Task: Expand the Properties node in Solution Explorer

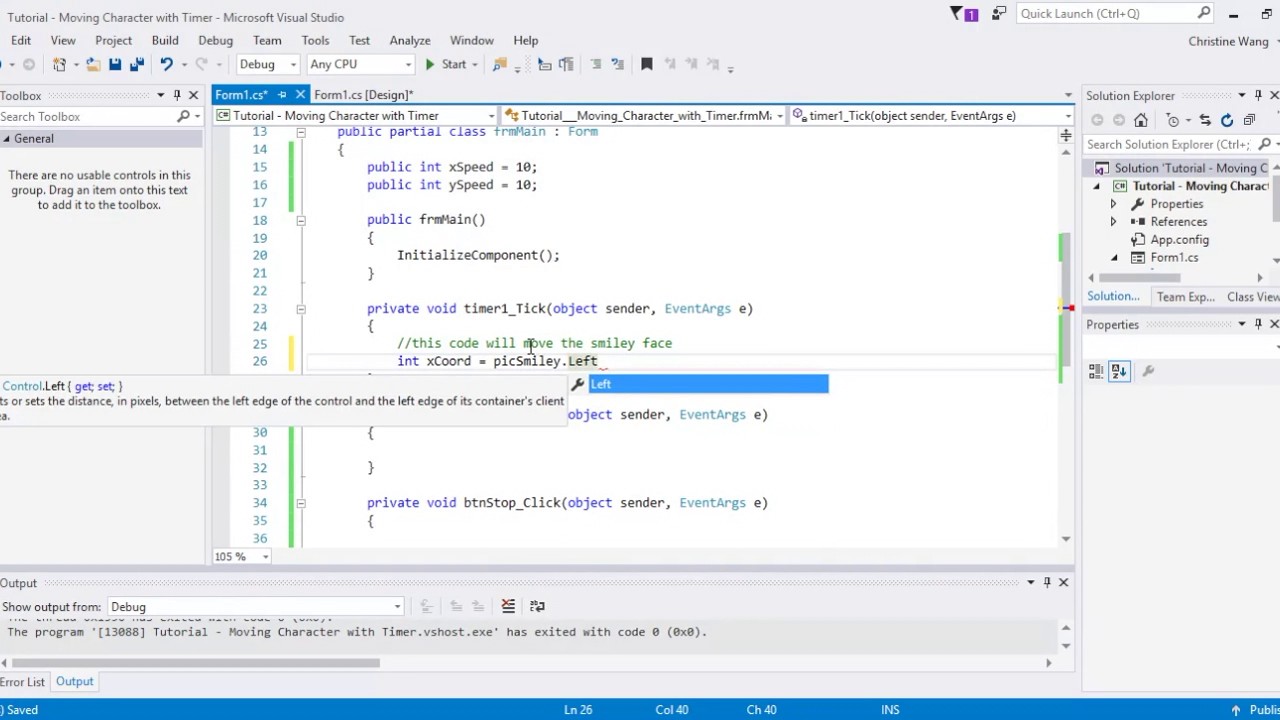Action: 1113,204
